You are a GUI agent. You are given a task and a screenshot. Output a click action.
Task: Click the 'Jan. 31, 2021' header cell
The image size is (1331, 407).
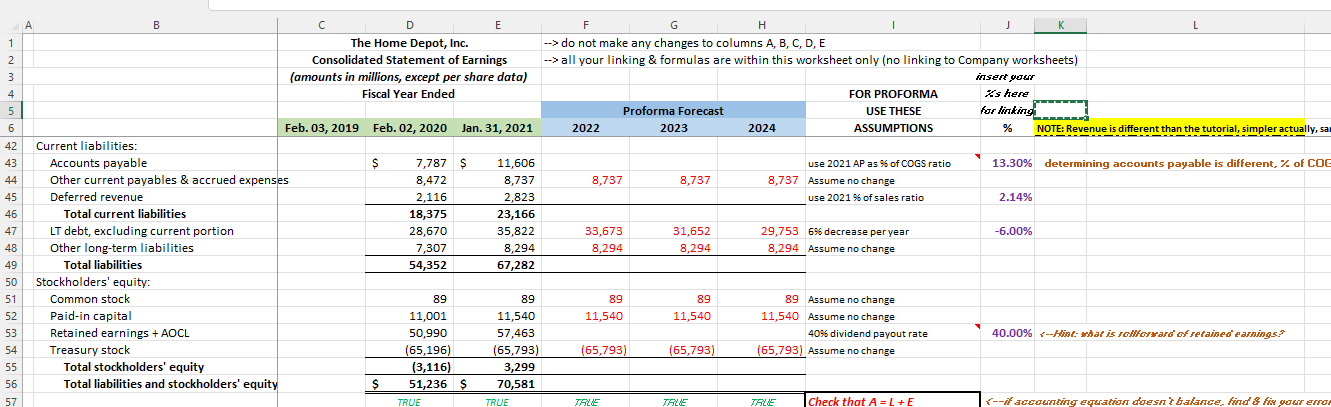tap(496, 128)
